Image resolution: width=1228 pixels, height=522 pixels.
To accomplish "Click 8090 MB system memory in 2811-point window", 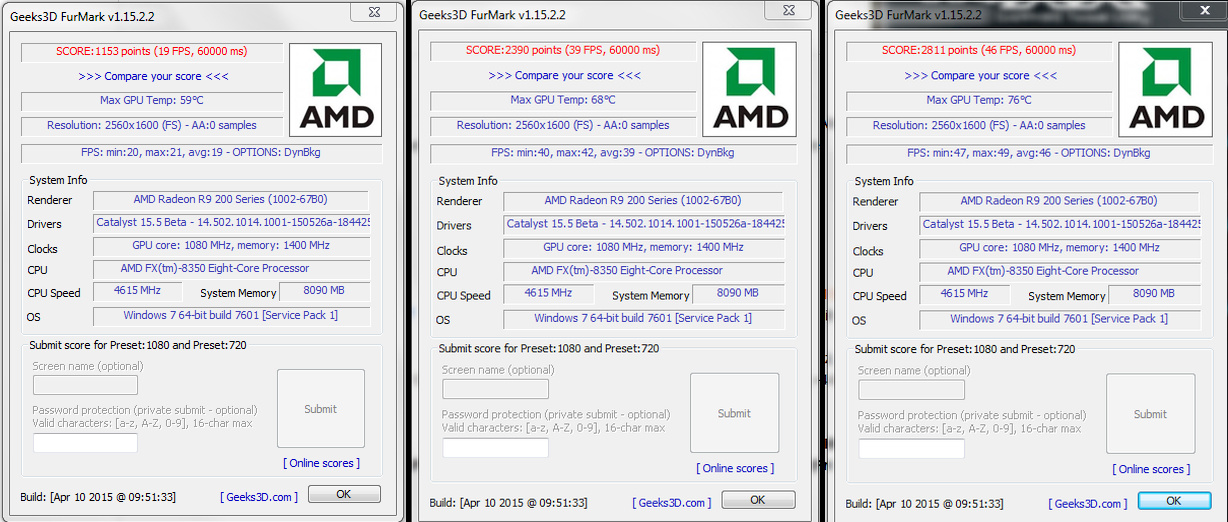I will coord(1154,294).
